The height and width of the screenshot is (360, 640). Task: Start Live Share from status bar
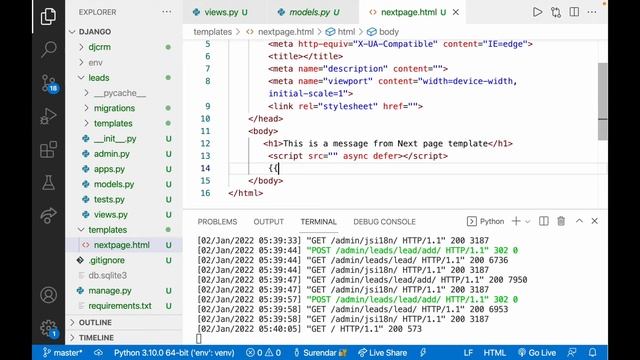[x=382, y=353]
